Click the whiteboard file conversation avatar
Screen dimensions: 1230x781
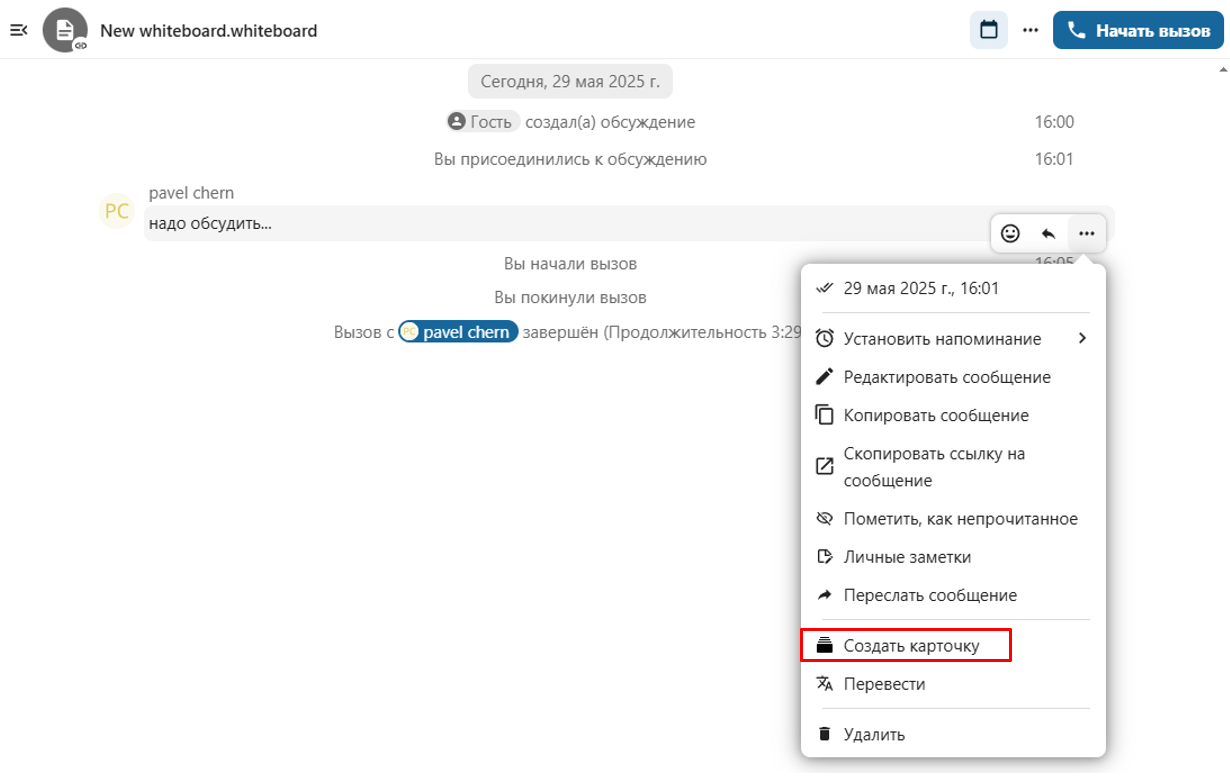click(x=65, y=30)
